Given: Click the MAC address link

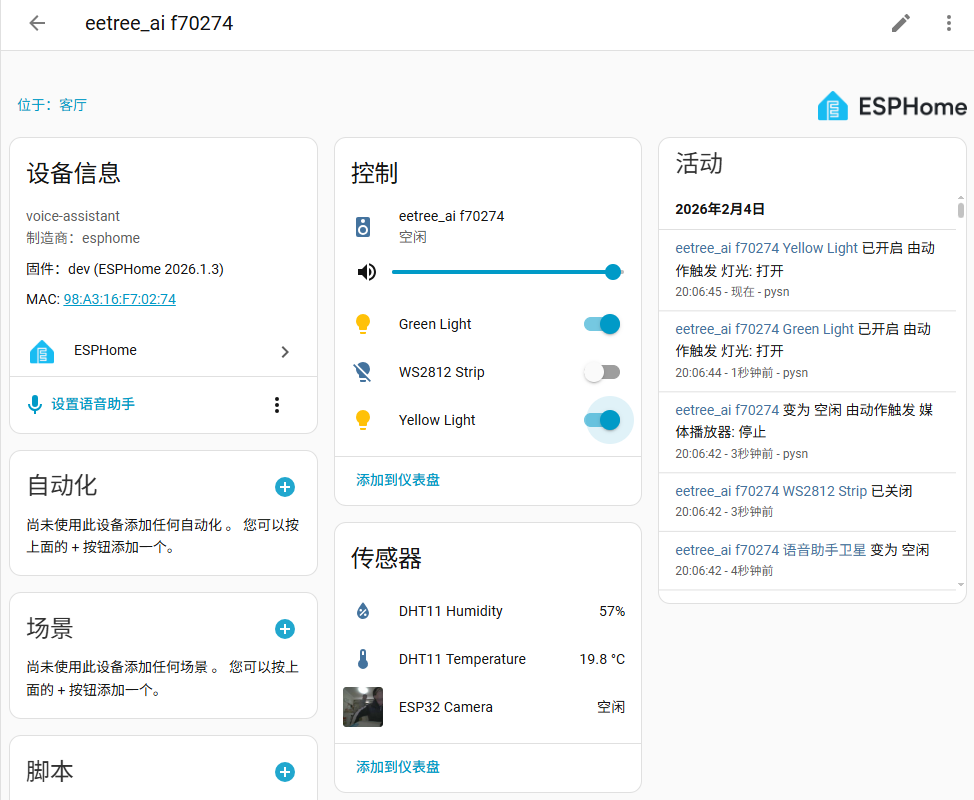Looking at the screenshot, I should (120, 299).
